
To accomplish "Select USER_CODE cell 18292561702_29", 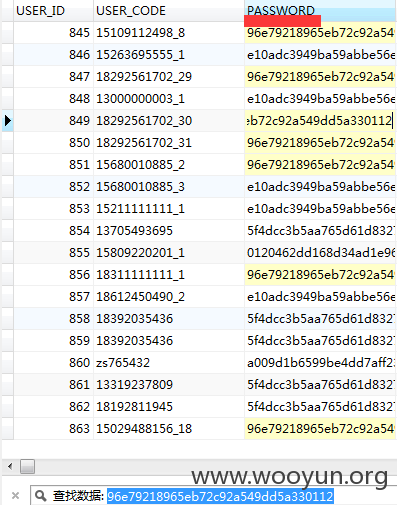I will pyautogui.click(x=169, y=77).
